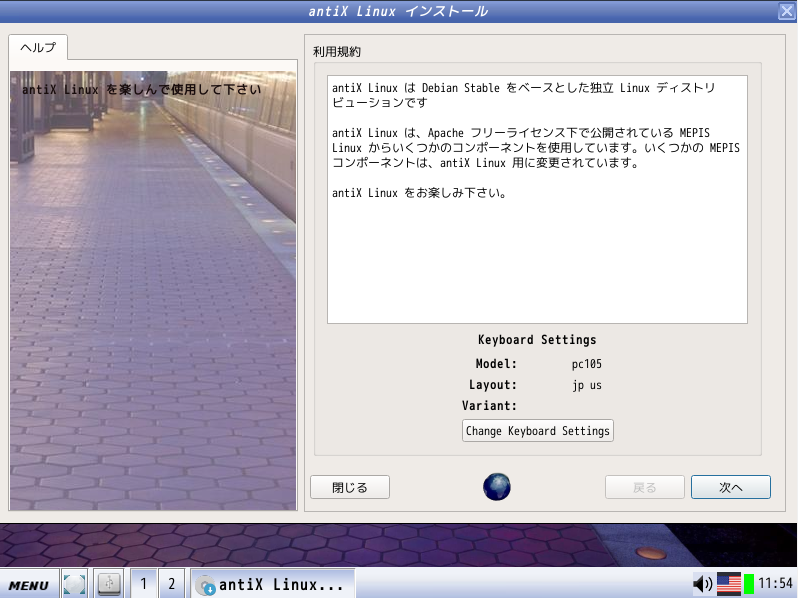Switch to workspace 1

click(144, 584)
